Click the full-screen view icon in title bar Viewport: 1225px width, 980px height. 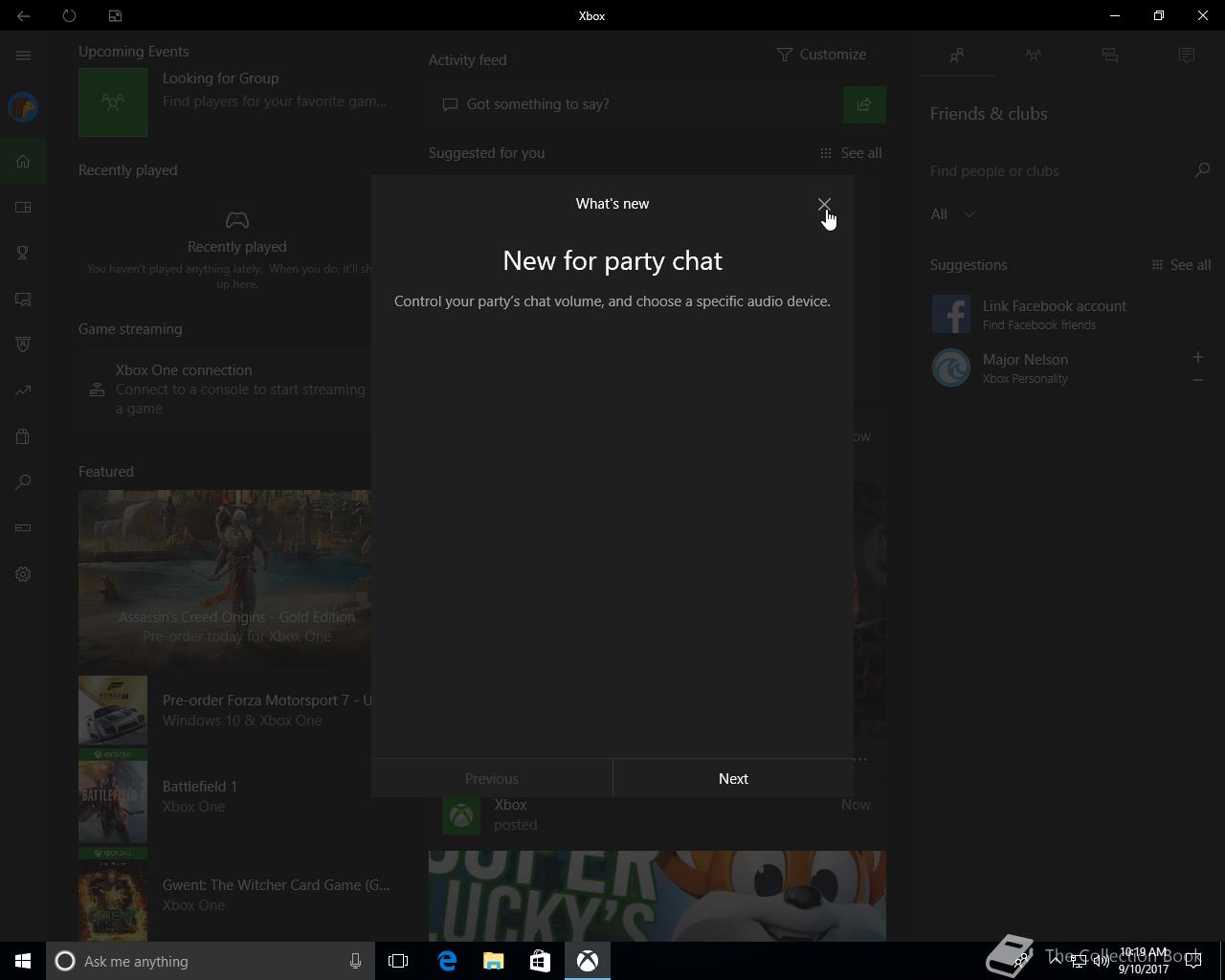[x=115, y=15]
